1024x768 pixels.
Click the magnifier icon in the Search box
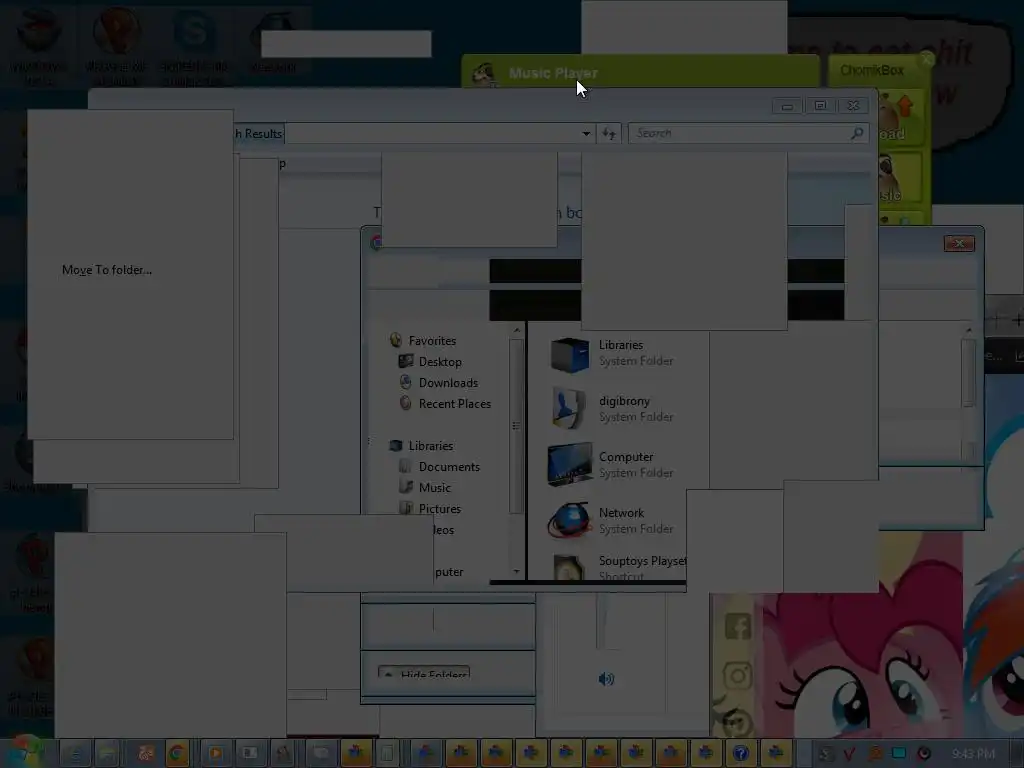click(857, 133)
